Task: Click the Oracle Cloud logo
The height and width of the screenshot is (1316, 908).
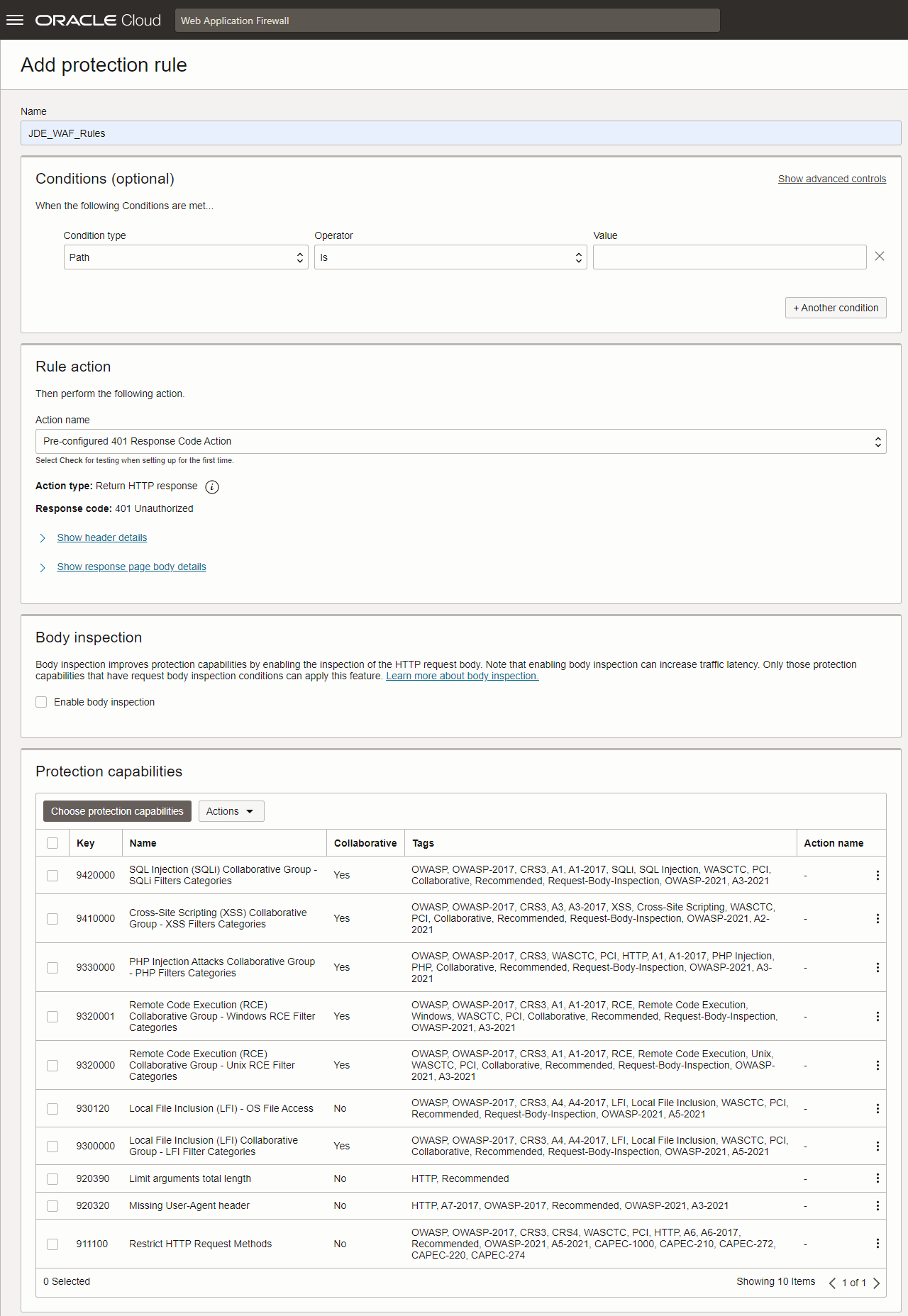Action: [x=98, y=20]
